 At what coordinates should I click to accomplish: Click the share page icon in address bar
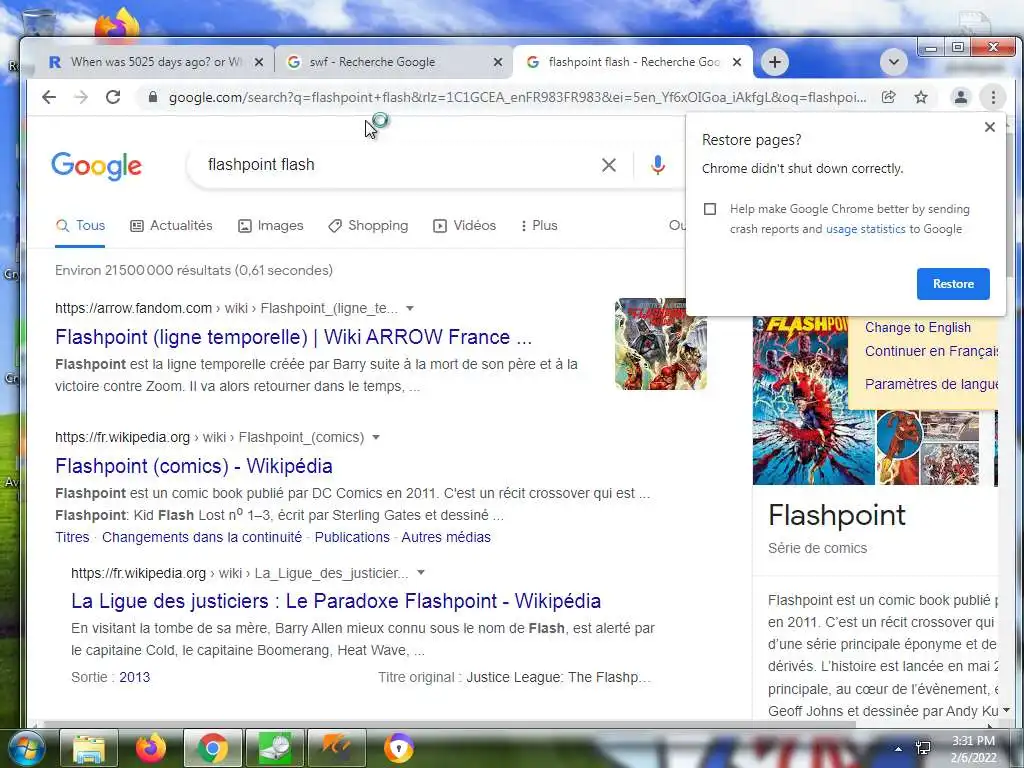pyautogui.click(x=888, y=97)
